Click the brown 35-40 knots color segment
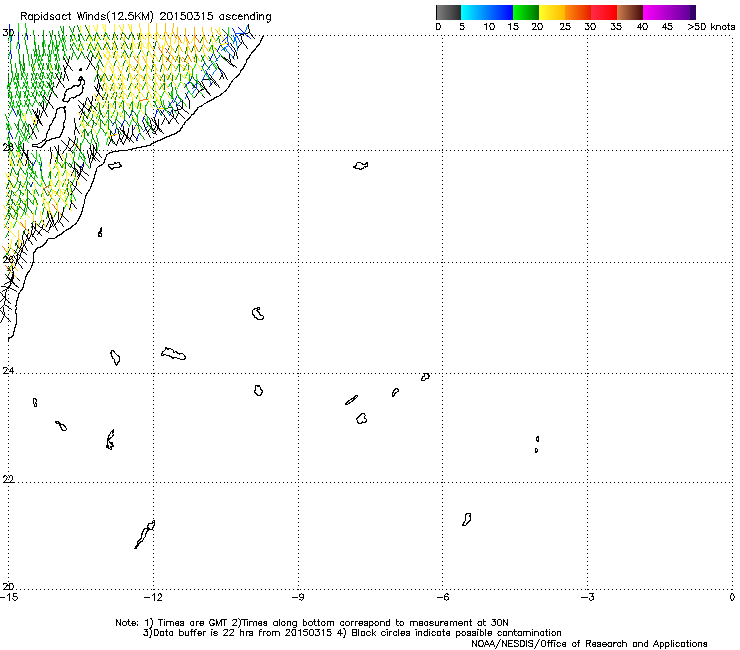Screen dimensions: 740x650 point(630,12)
